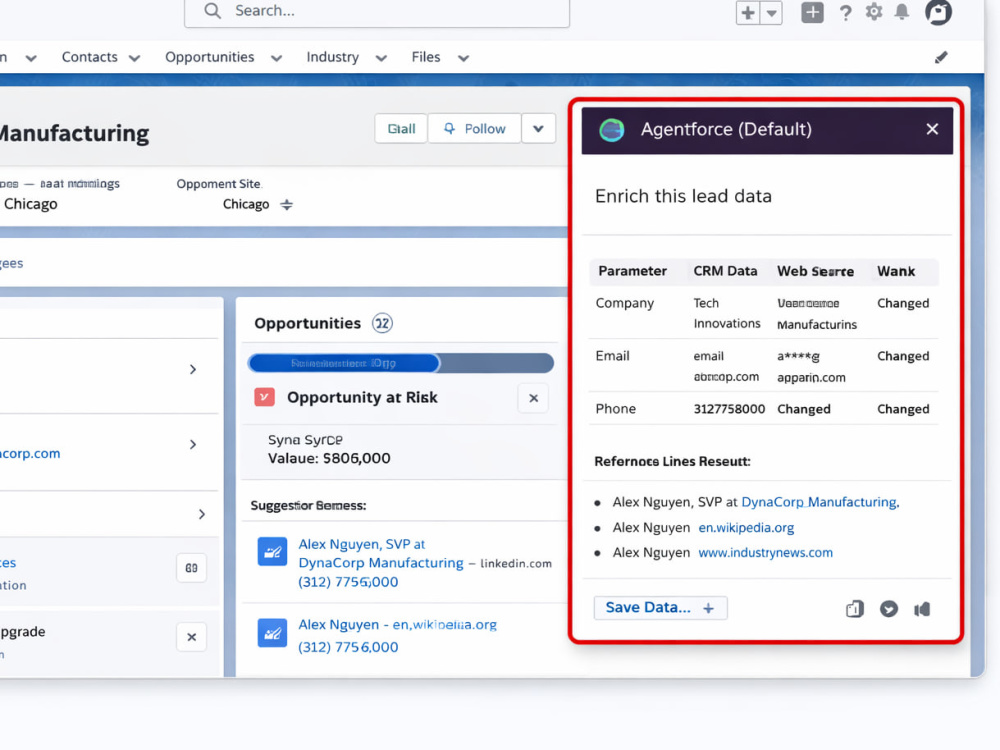The height and width of the screenshot is (750, 1000).
Task: Click the 'Enrich this lead data' prompt
Action: pyautogui.click(x=683, y=196)
